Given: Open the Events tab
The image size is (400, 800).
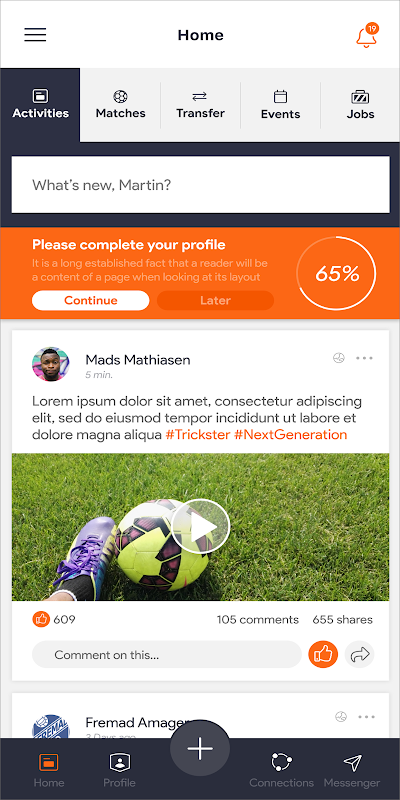Looking at the screenshot, I should (x=280, y=105).
